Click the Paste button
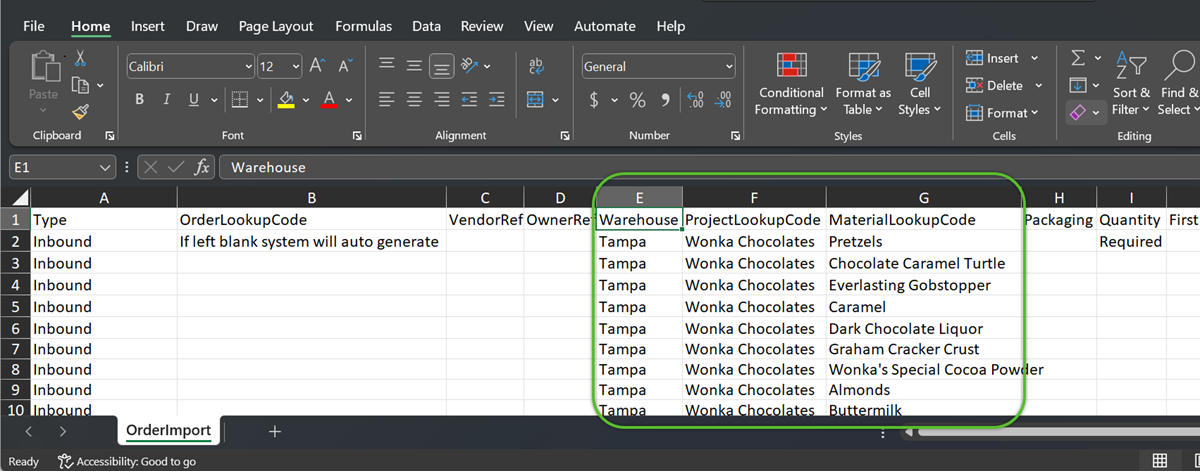This screenshot has height=472, width=1200. pyautogui.click(x=43, y=76)
